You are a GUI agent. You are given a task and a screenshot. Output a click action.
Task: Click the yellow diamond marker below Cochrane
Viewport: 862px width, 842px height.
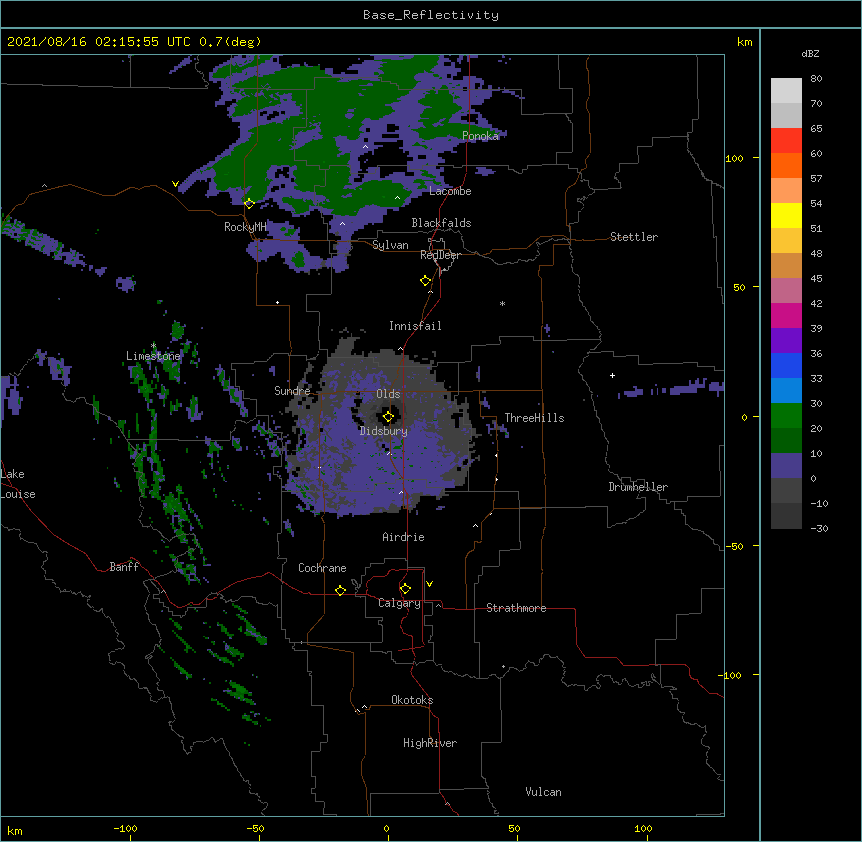point(340,590)
